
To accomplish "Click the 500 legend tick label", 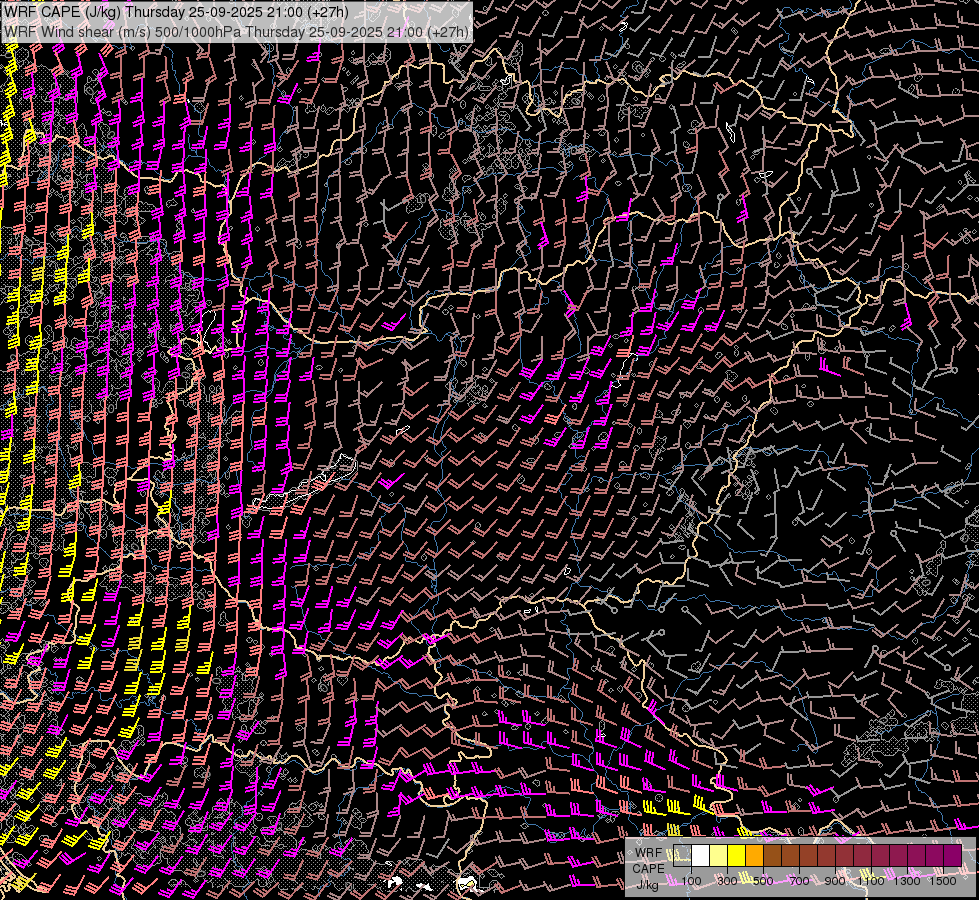I will pyautogui.click(x=763, y=881).
